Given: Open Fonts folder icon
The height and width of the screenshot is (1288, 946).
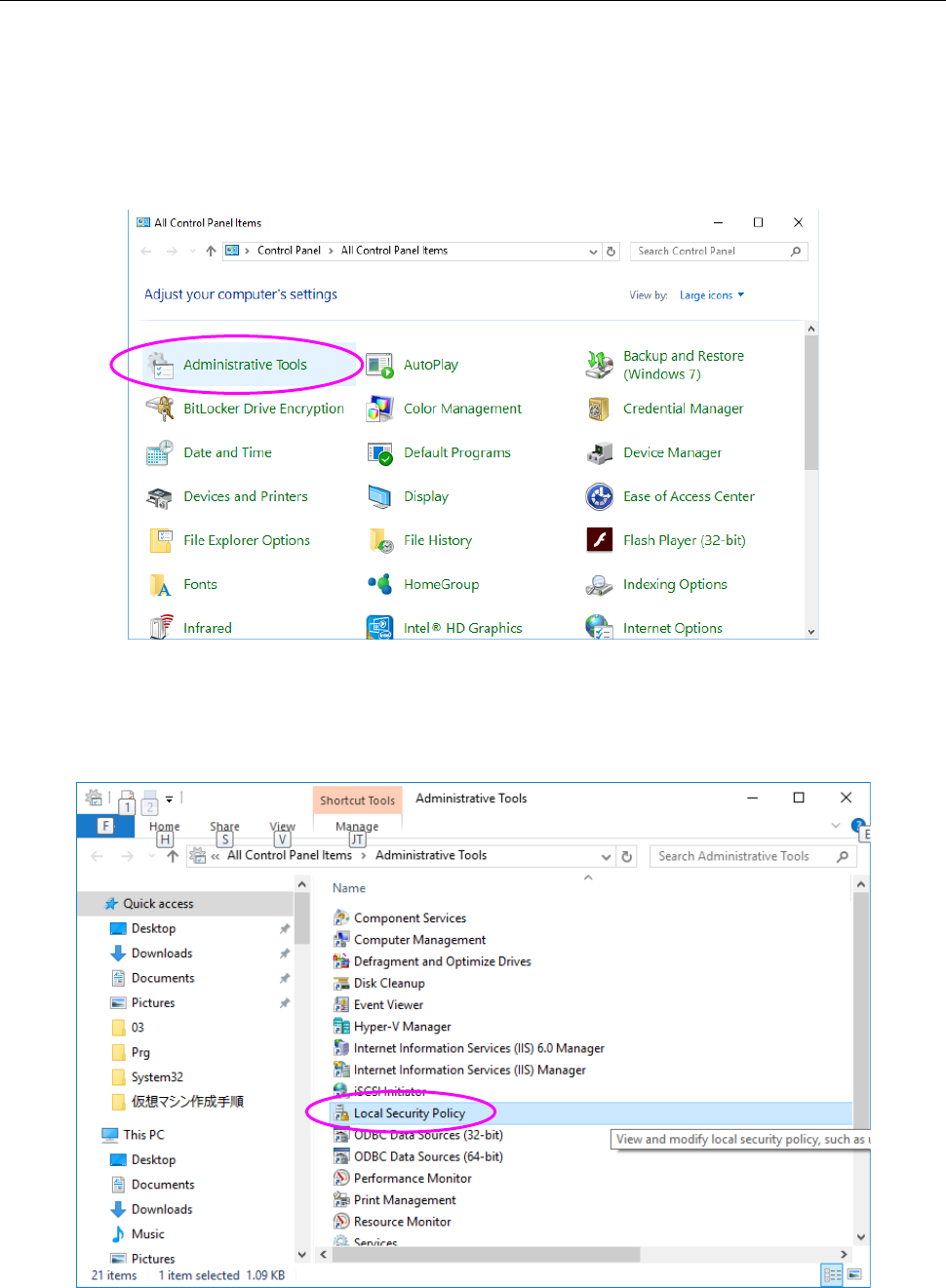Looking at the screenshot, I should tap(159, 584).
